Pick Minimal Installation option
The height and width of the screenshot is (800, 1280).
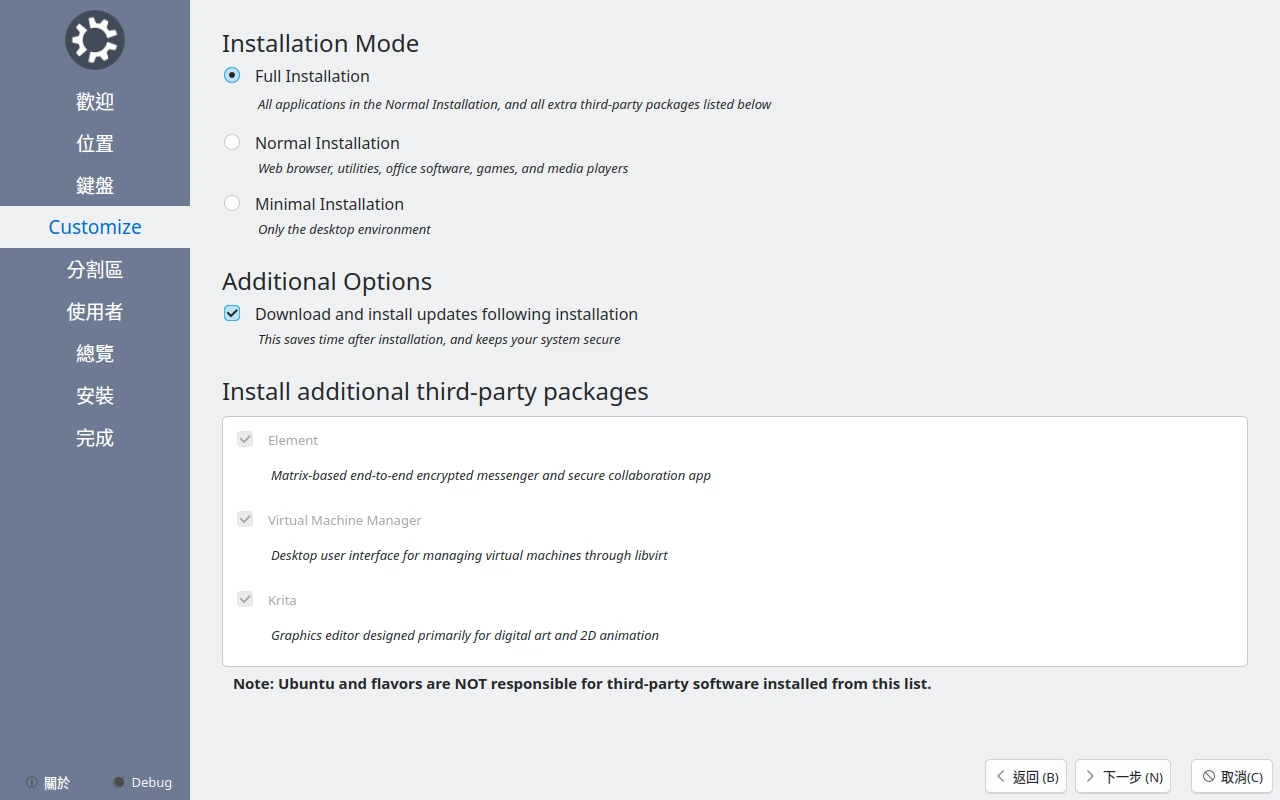(232, 203)
